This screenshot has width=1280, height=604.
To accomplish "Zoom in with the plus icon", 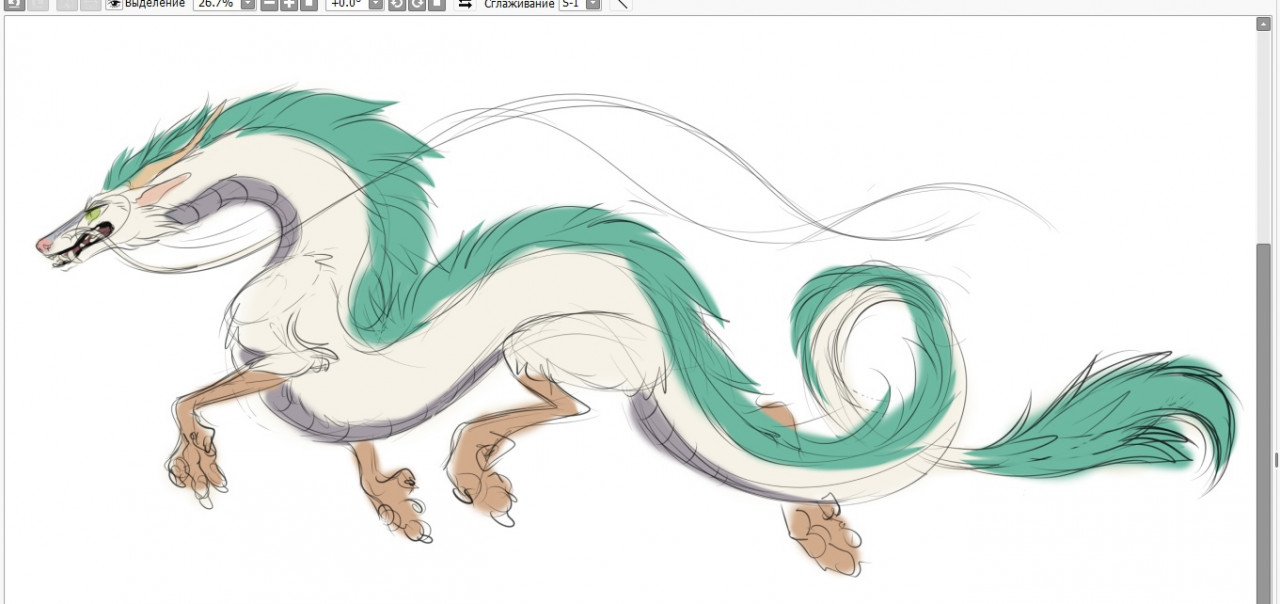I will point(289,4).
